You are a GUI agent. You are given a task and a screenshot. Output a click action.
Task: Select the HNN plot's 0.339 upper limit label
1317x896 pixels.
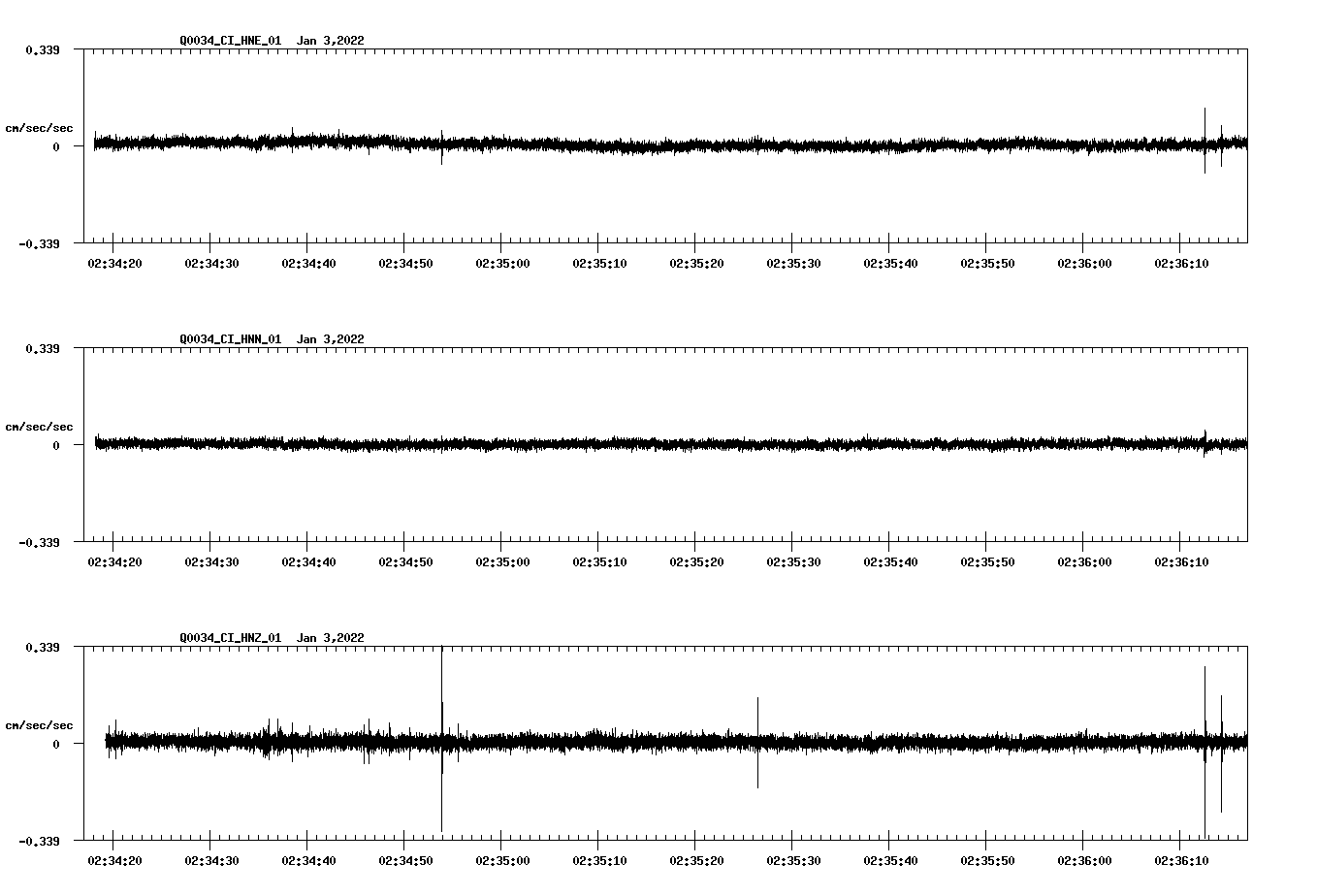(42, 348)
